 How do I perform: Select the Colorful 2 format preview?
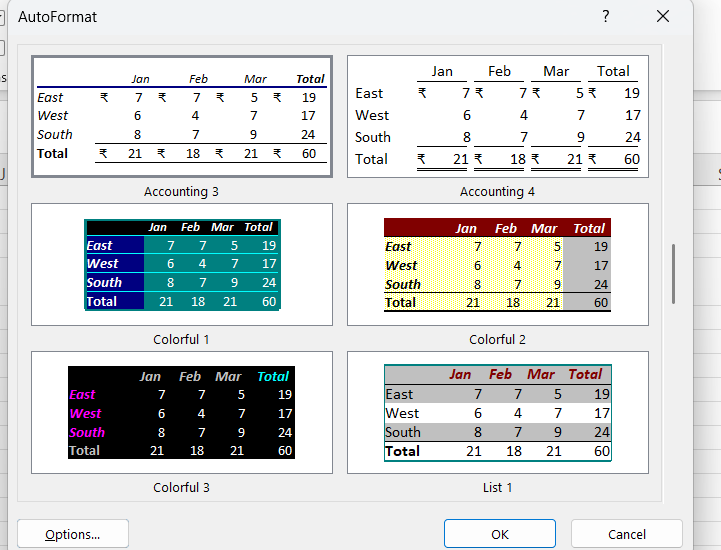497,265
